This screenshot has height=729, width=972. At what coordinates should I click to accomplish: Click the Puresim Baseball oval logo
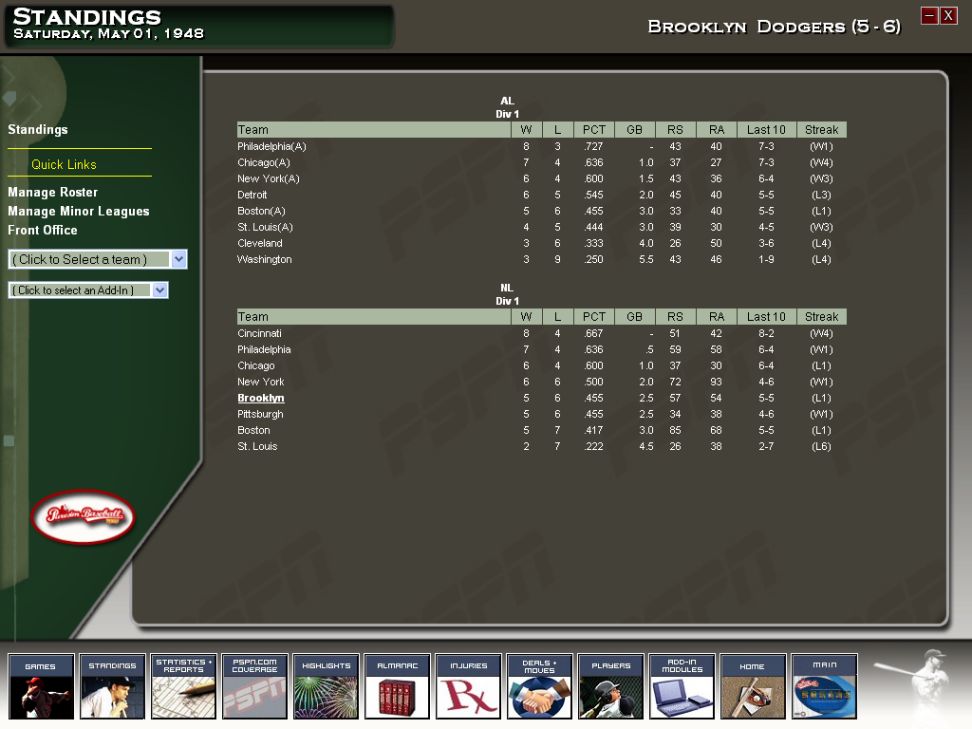tap(83, 516)
